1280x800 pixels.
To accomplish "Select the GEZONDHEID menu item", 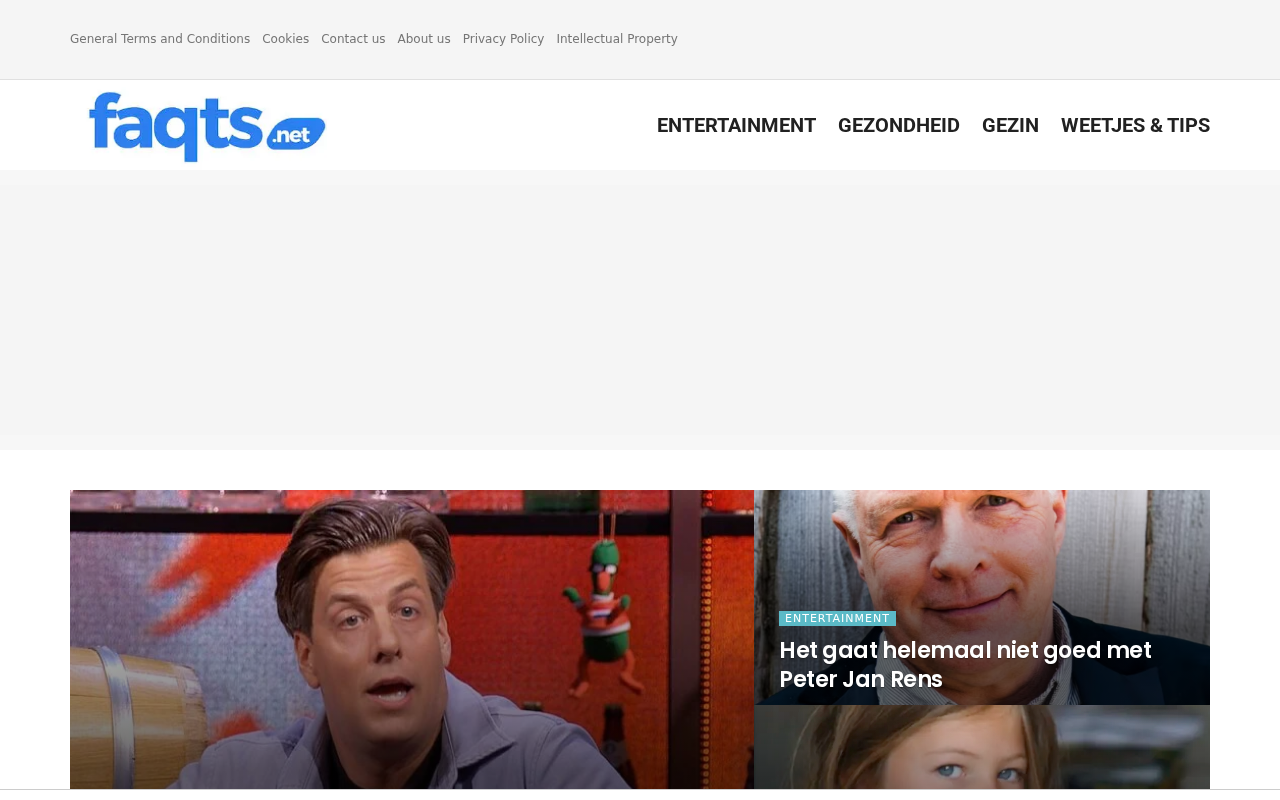I will click(x=899, y=125).
